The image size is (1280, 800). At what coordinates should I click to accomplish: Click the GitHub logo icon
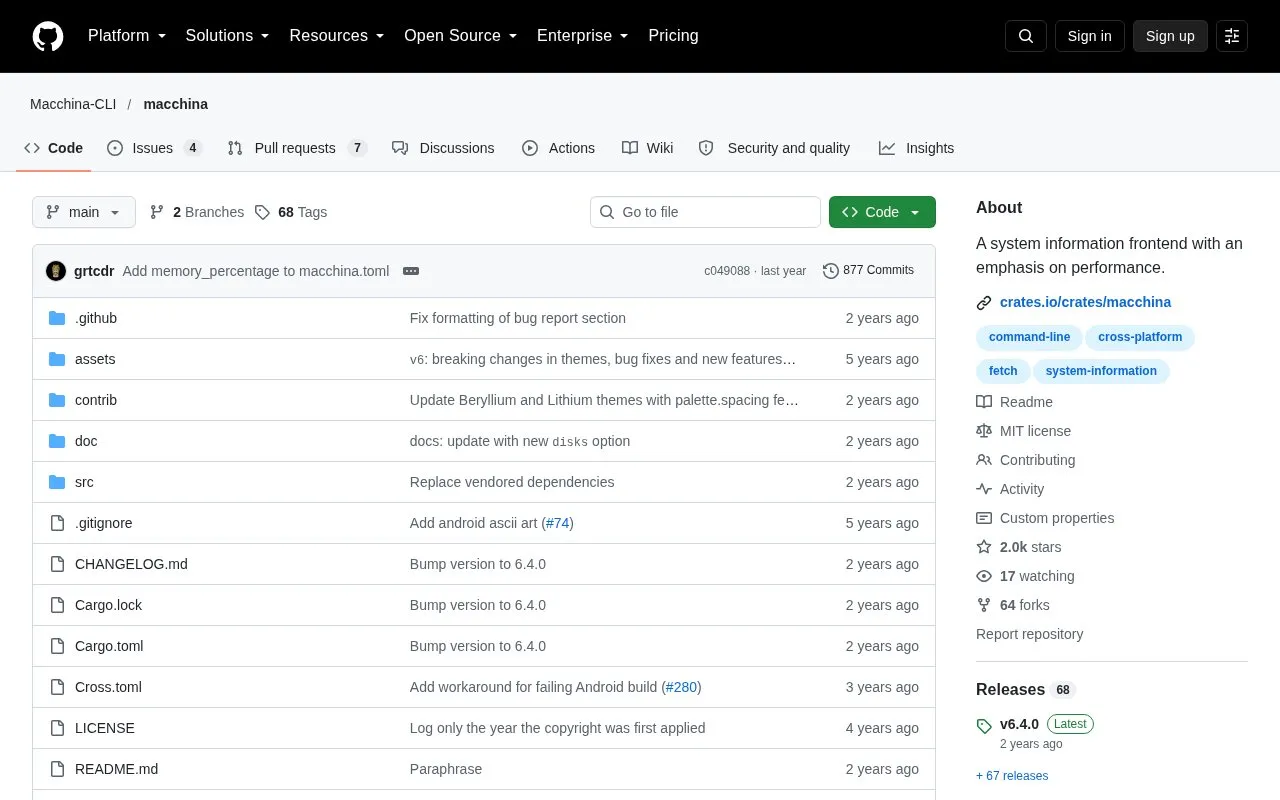[x=48, y=36]
